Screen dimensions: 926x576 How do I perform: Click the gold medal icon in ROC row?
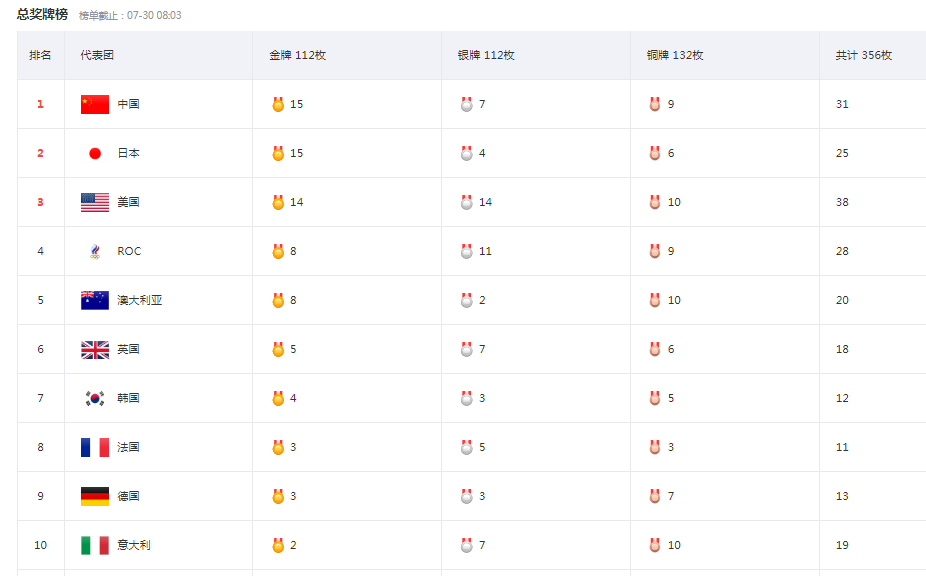[x=278, y=252]
